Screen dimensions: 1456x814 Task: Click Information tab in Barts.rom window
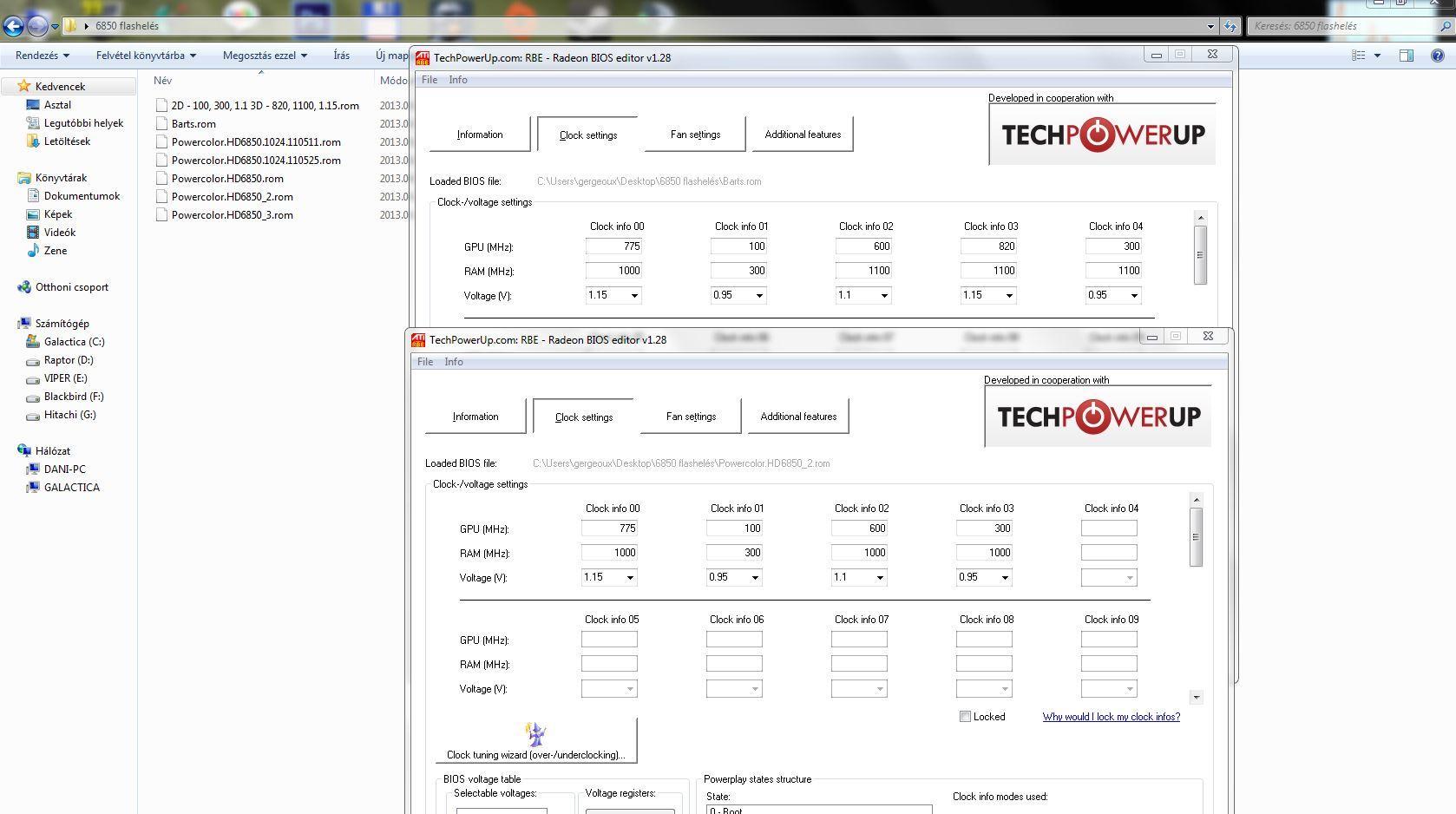pyautogui.click(x=480, y=135)
